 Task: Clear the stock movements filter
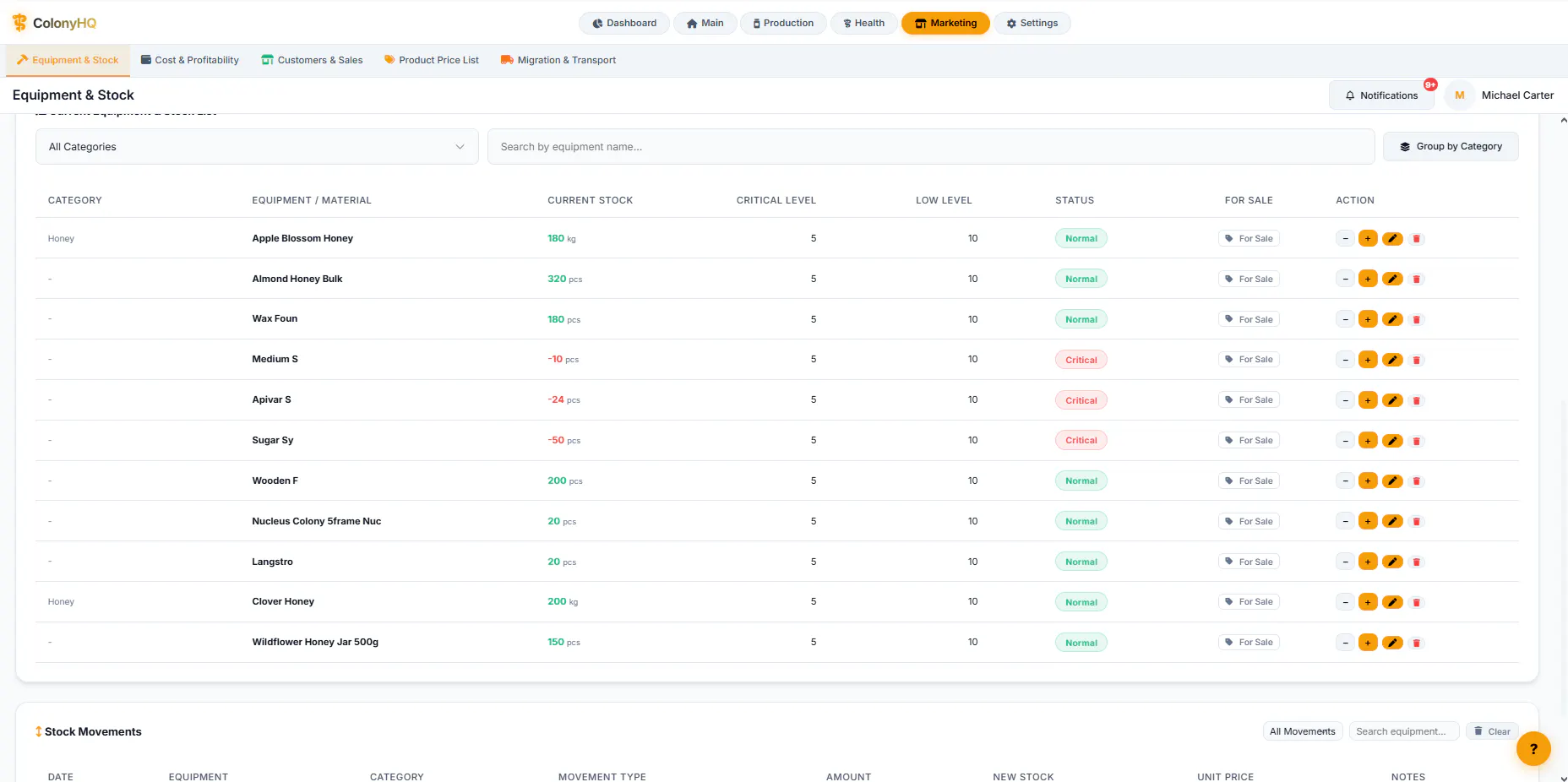(1492, 732)
